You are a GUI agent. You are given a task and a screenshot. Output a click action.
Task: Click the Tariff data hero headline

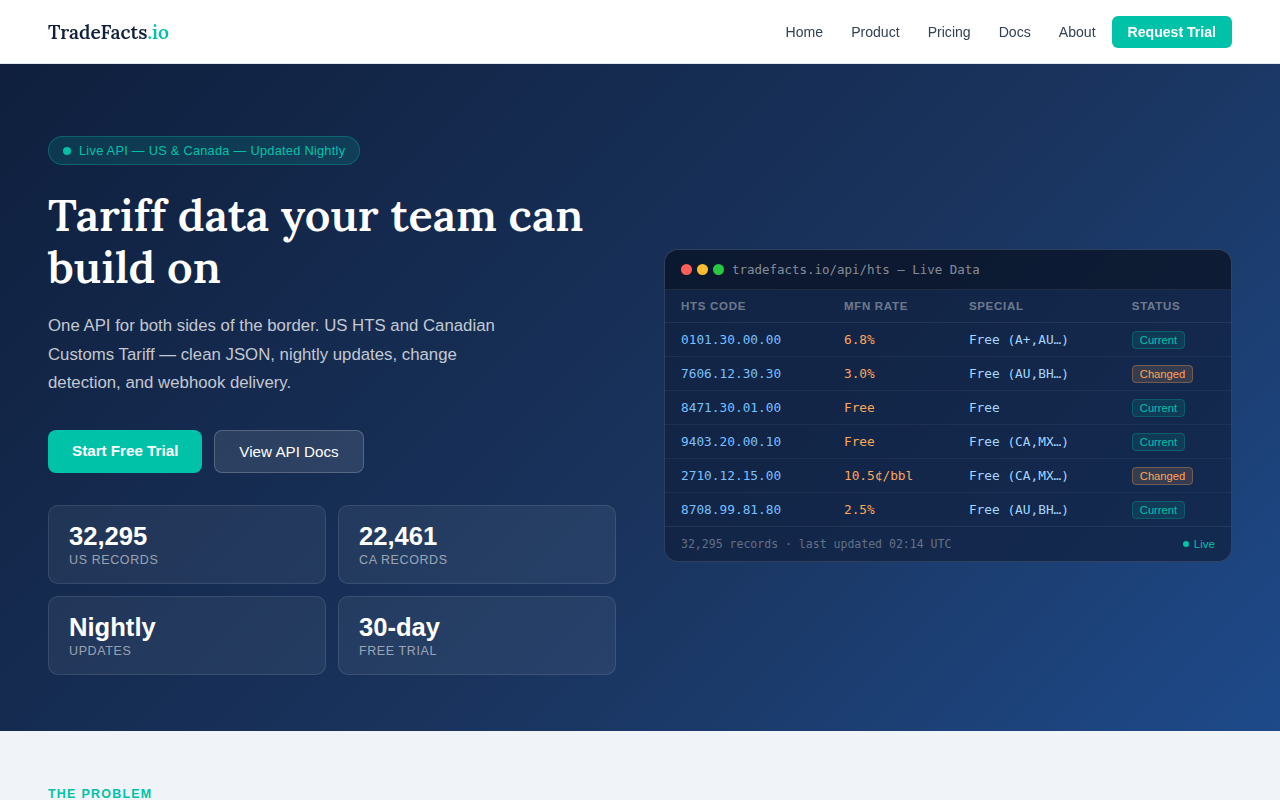click(x=315, y=241)
